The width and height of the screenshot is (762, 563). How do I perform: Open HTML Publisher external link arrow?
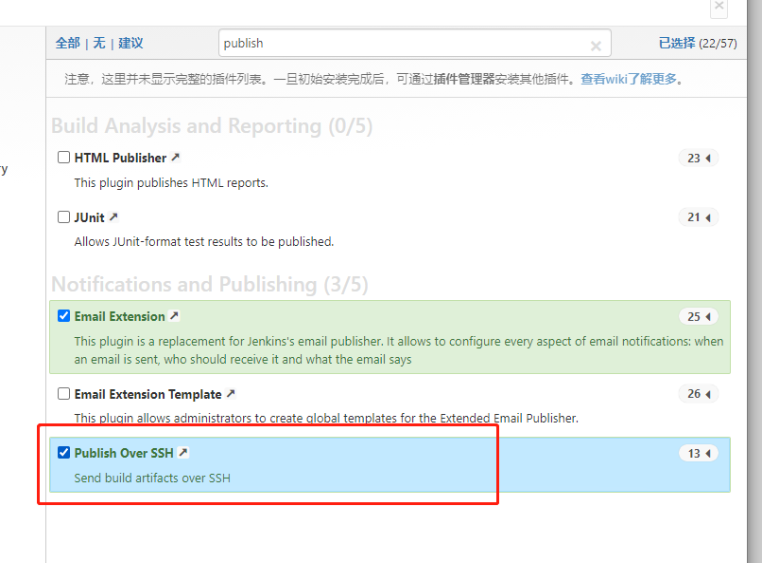(x=175, y=157)
